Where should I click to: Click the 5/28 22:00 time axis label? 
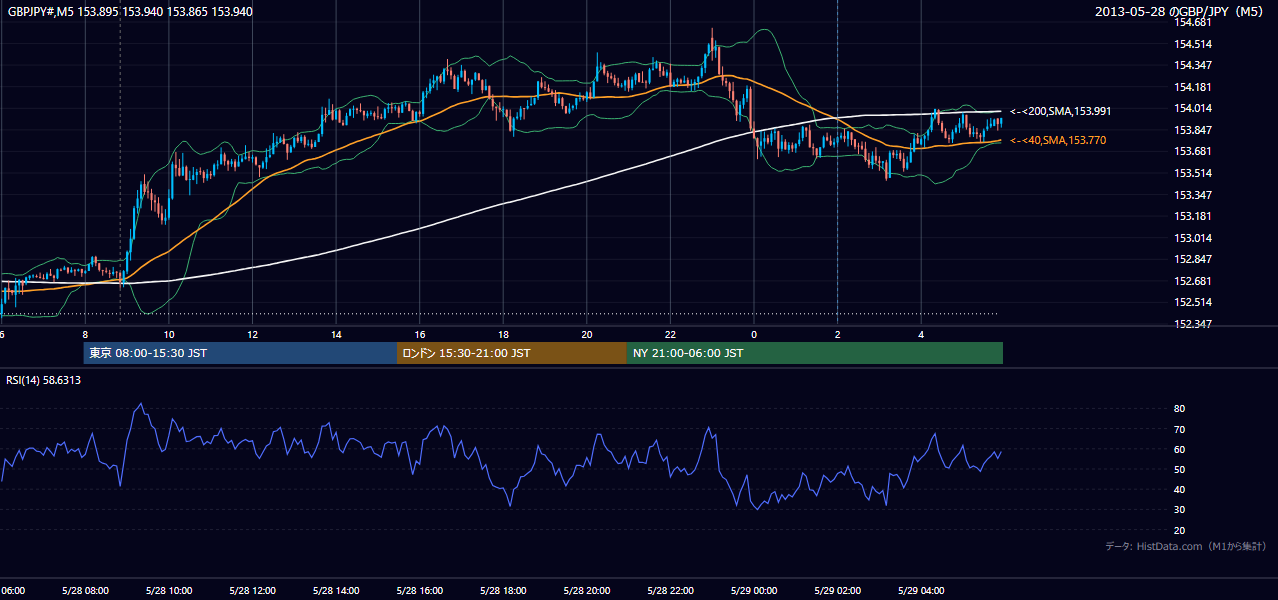[670, 591]
